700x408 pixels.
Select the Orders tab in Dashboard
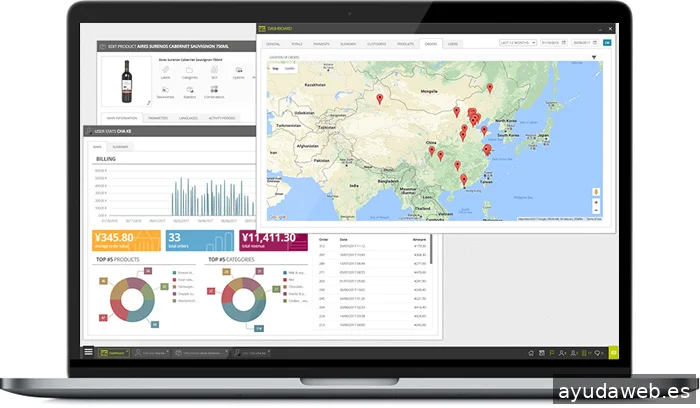(x=431, y=44)
